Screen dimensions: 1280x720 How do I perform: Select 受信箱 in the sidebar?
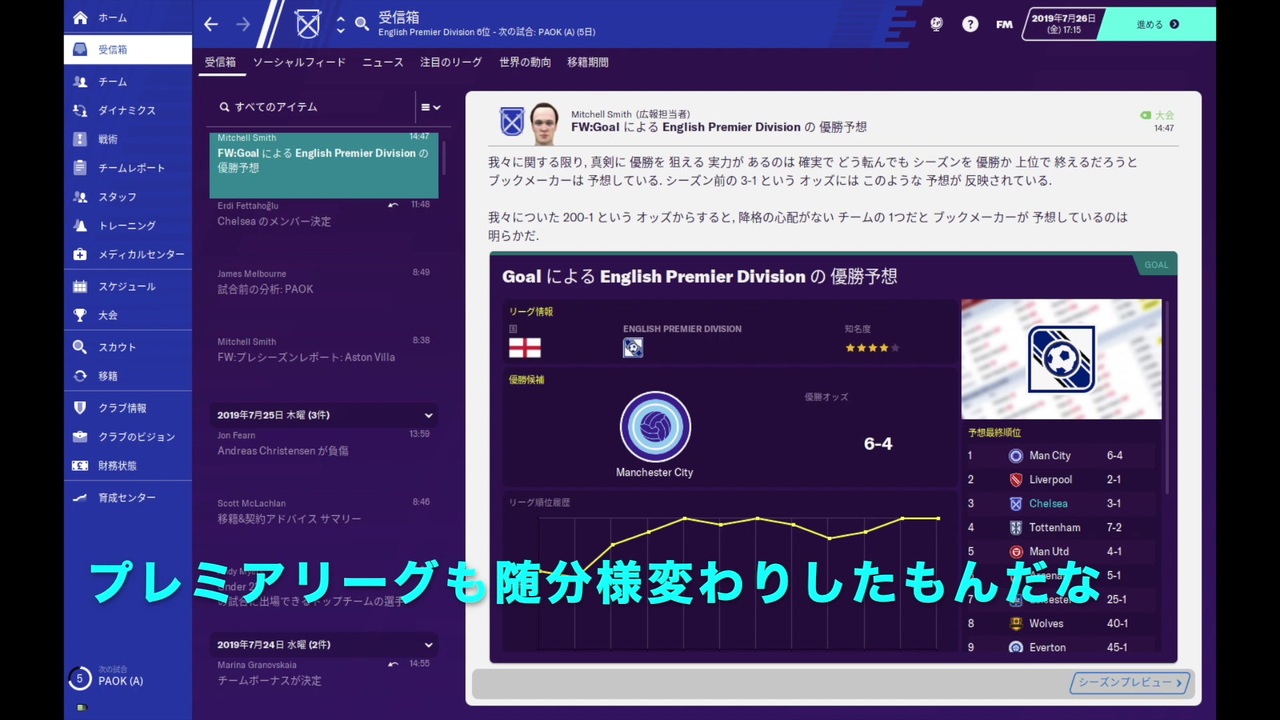pos(128,49)
